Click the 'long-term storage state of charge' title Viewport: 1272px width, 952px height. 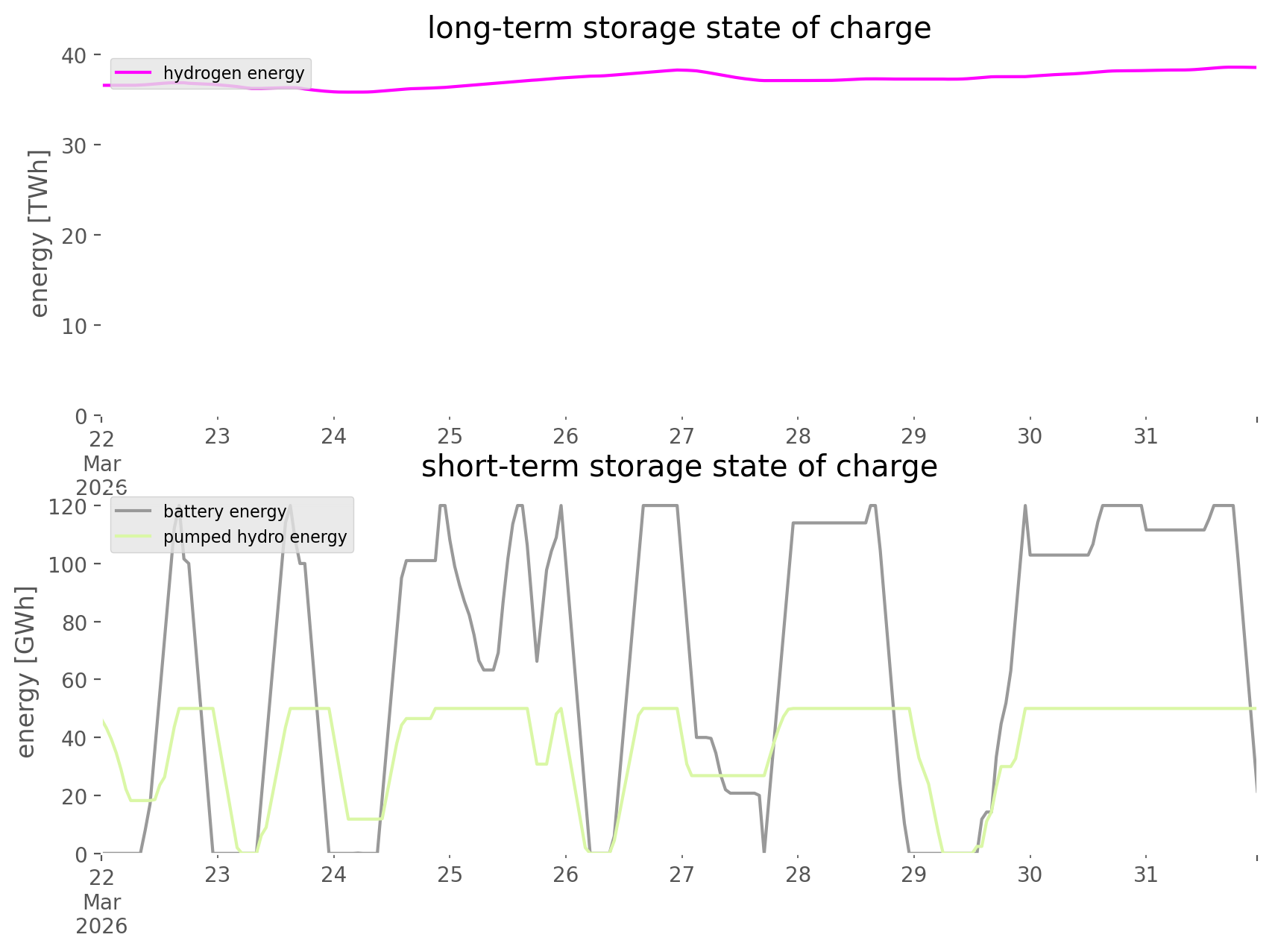coord(678,28)
